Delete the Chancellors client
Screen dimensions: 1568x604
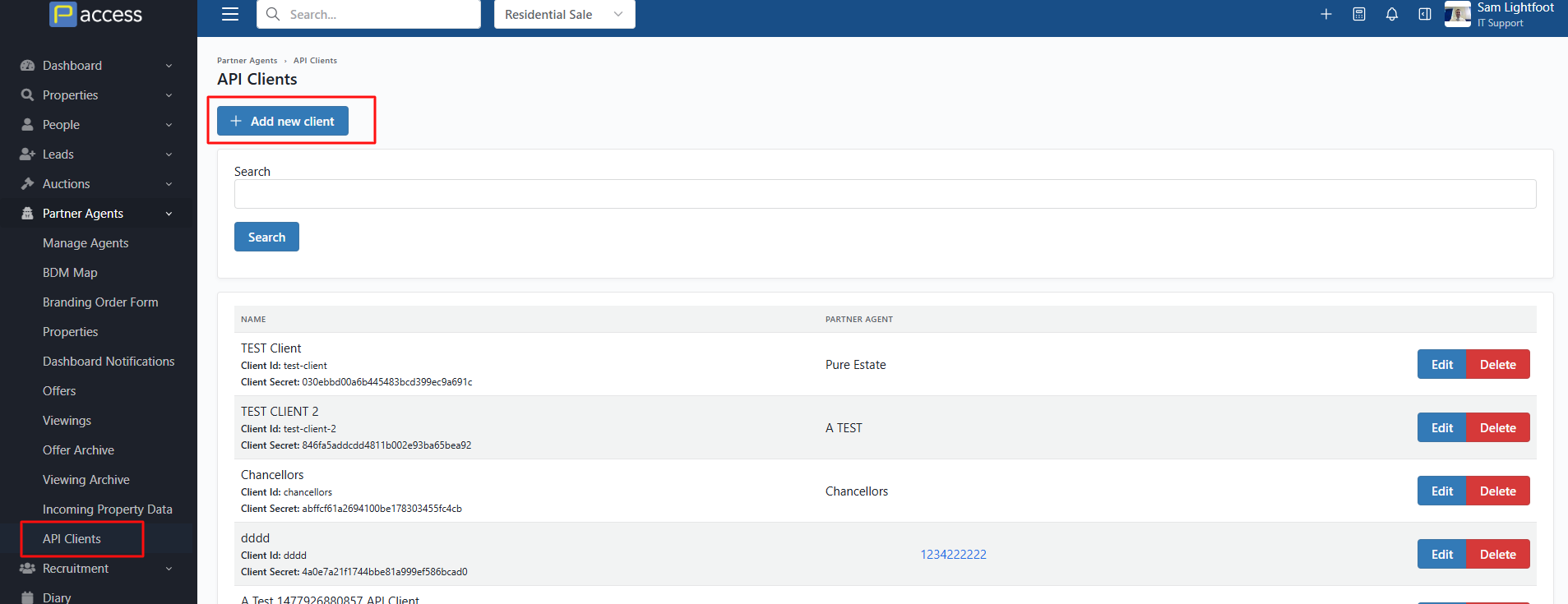pos(1498,491)
